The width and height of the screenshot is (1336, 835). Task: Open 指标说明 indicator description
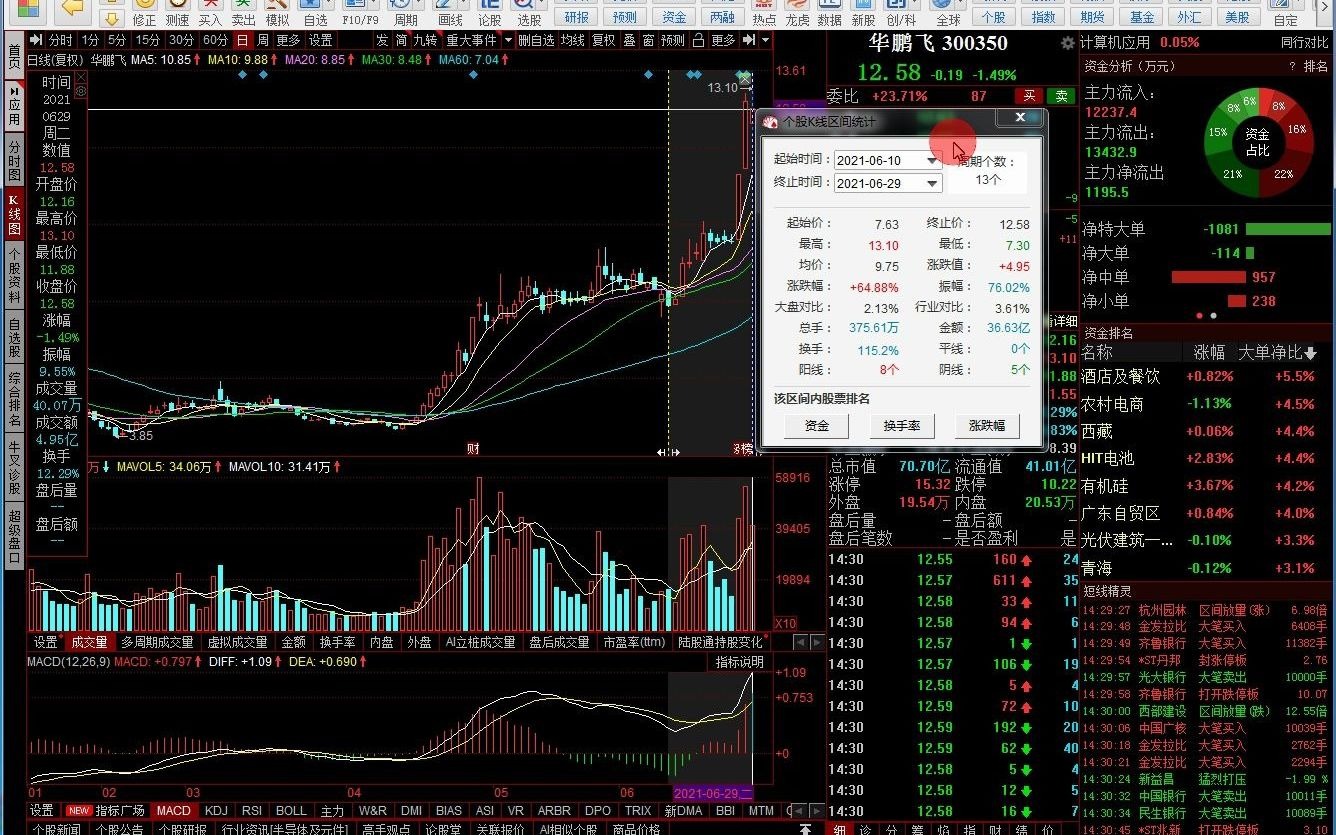[x=739, y=662]
